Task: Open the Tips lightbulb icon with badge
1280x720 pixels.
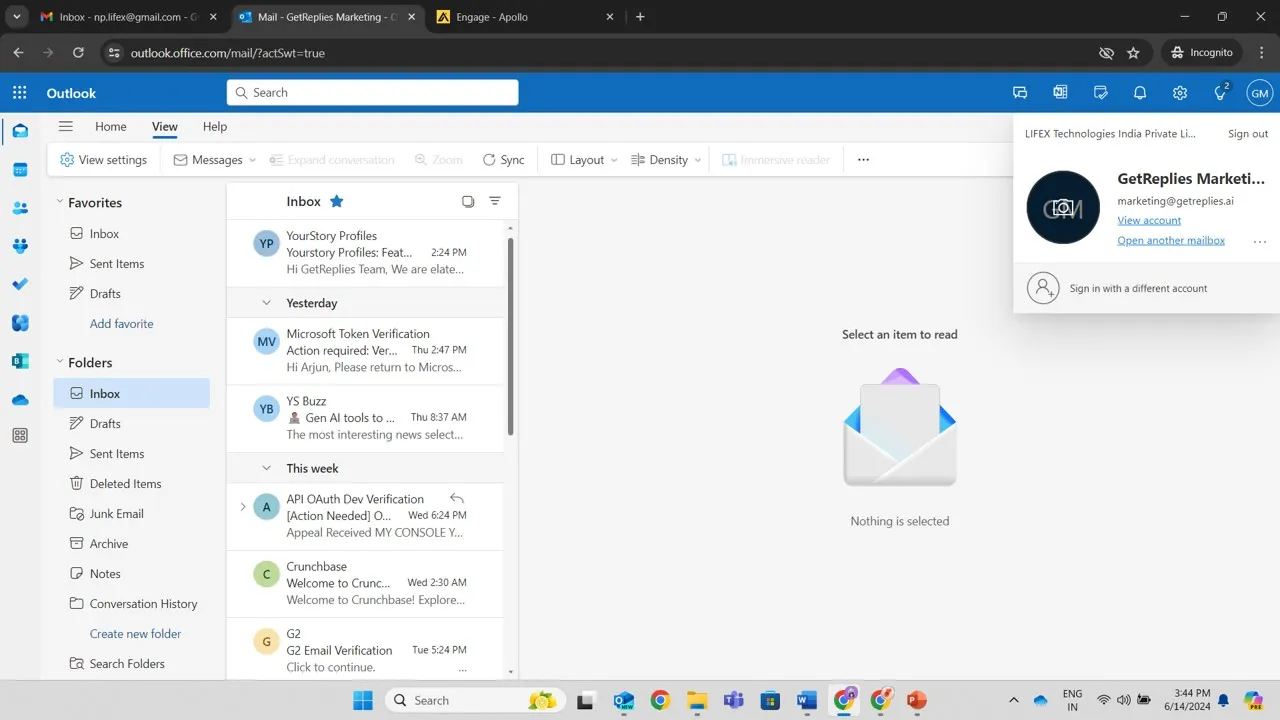Action: point(1221,93)
